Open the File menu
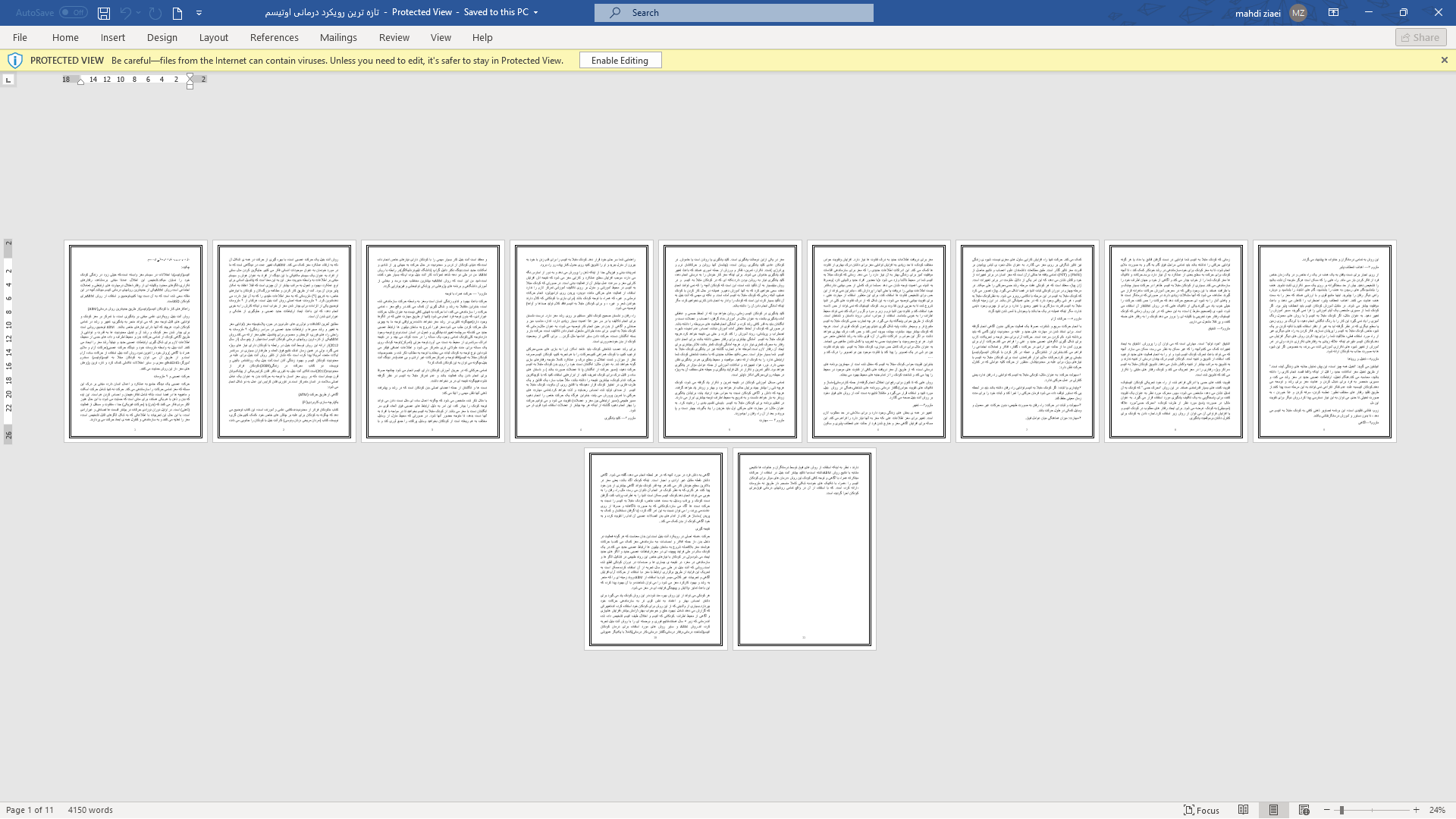Screen dimensions: 1456x819 pos(20,37)
